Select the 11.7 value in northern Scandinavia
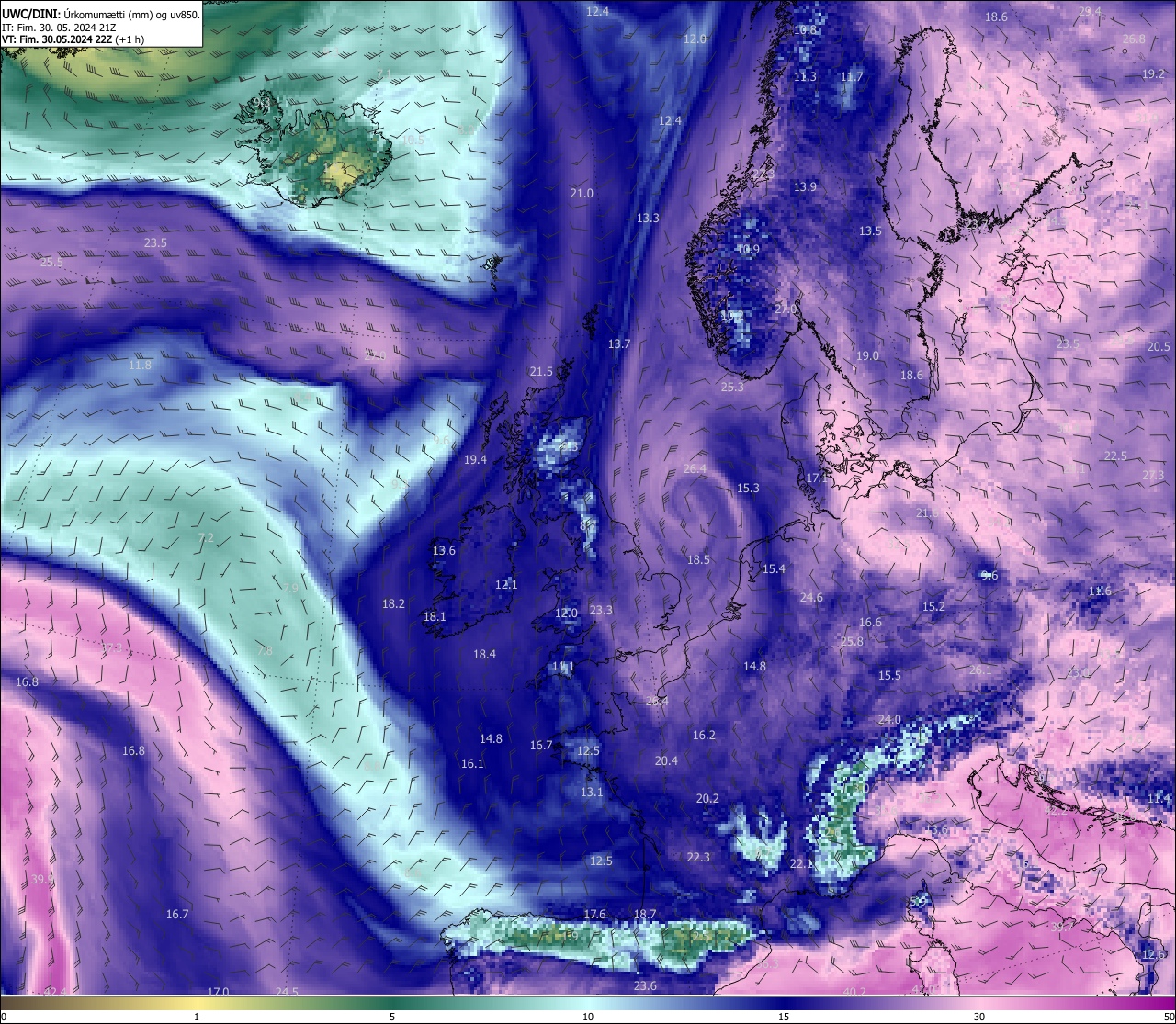The height and width of the screenshot is (1024, 1176). 852,76
